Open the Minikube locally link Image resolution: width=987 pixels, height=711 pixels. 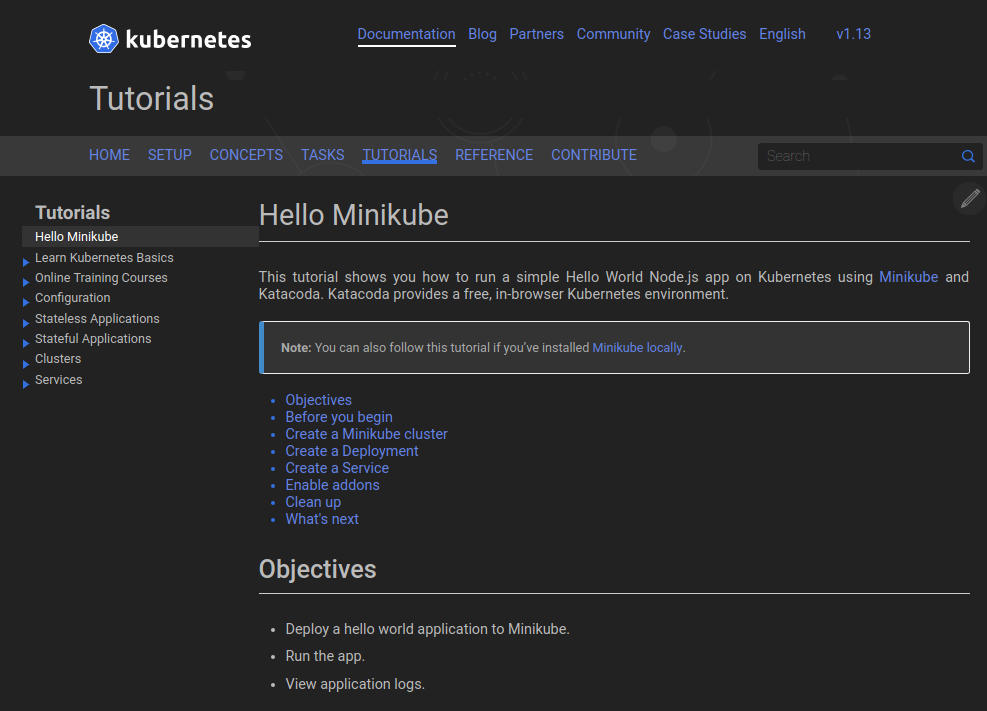[637, 347]
